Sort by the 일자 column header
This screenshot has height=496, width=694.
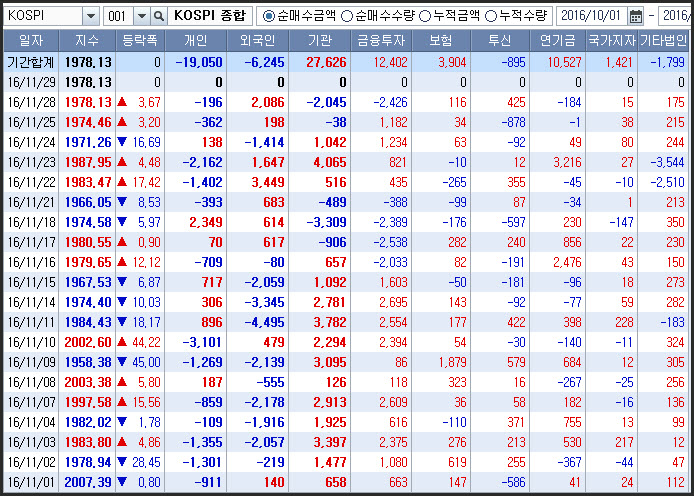(31, 41)
